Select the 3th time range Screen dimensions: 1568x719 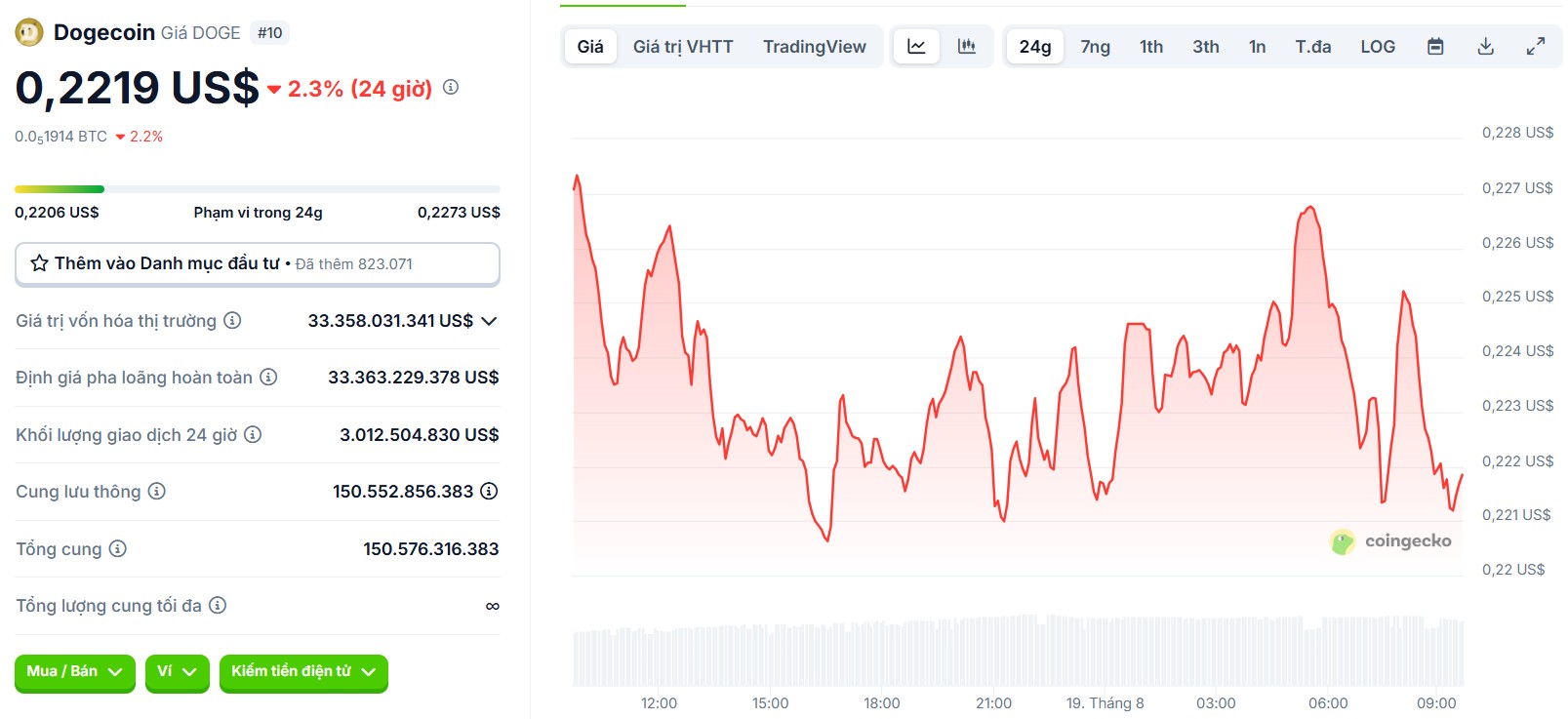coord(1206,47)
